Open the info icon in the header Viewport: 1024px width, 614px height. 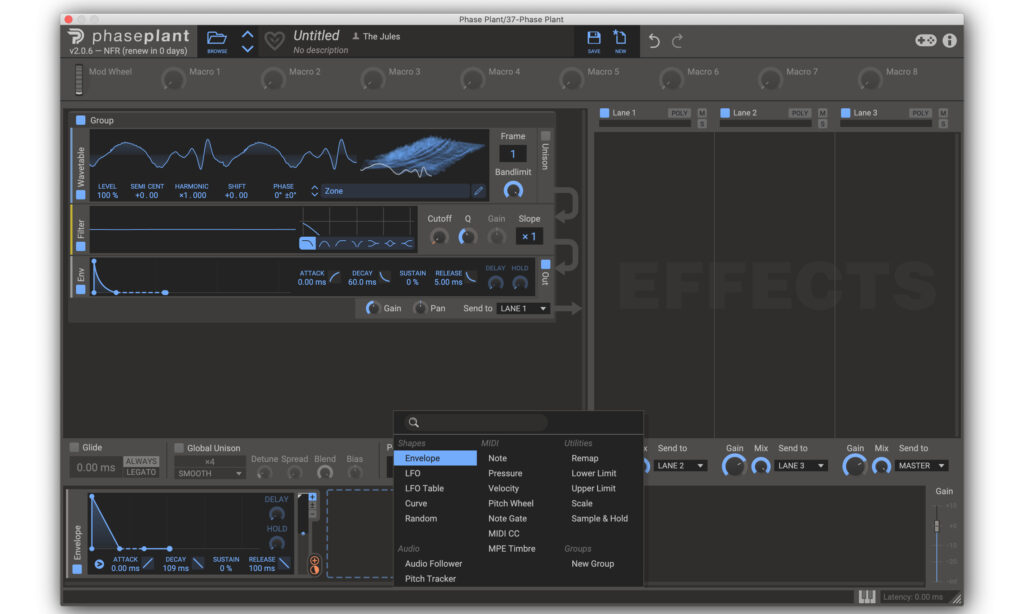(x=950, y=40)
